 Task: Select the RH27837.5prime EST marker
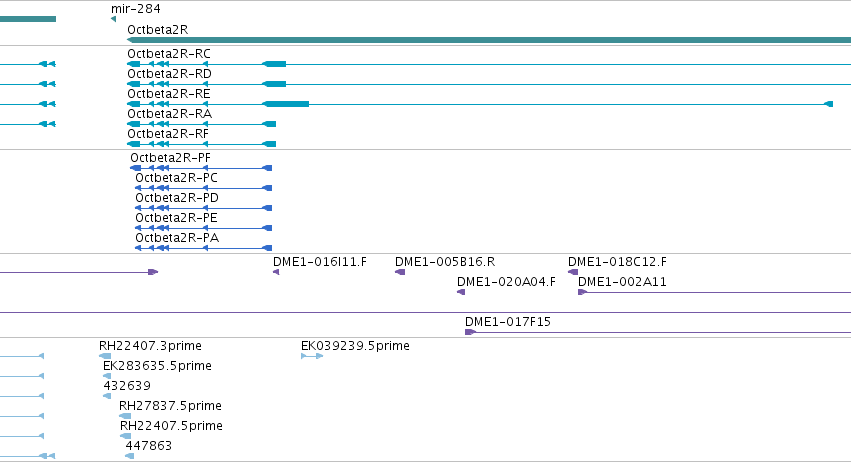click(125, 416)
